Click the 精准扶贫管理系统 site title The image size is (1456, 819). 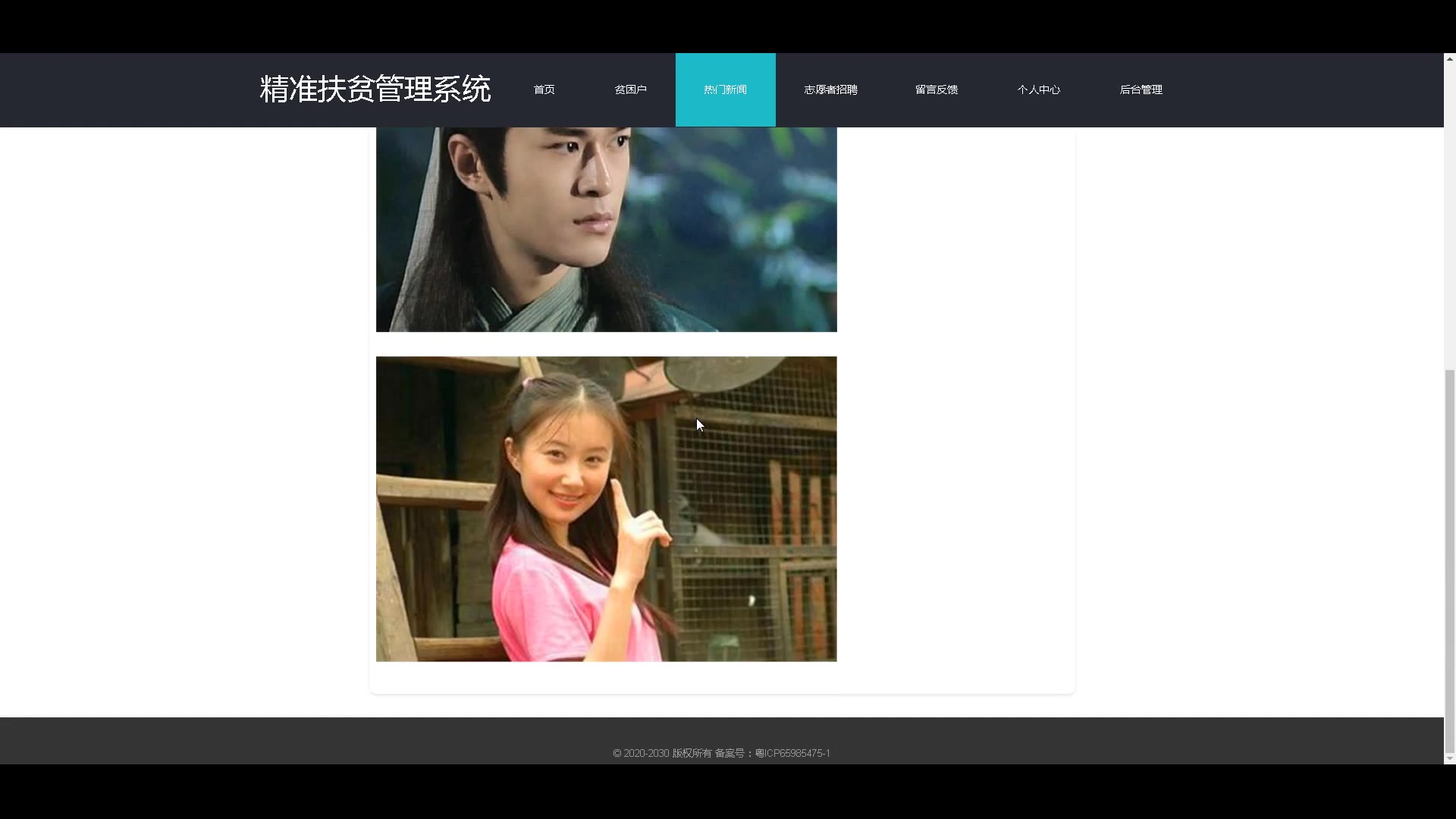point(375,89)
